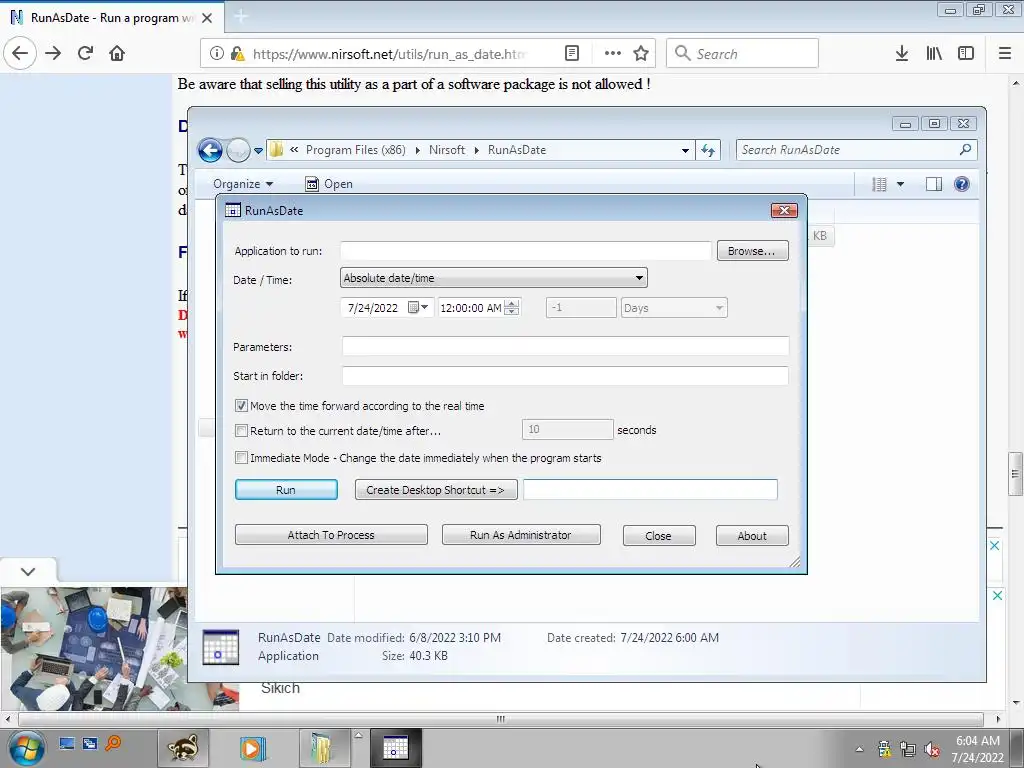Click the Parameters input field

click(x=565, y=346)
